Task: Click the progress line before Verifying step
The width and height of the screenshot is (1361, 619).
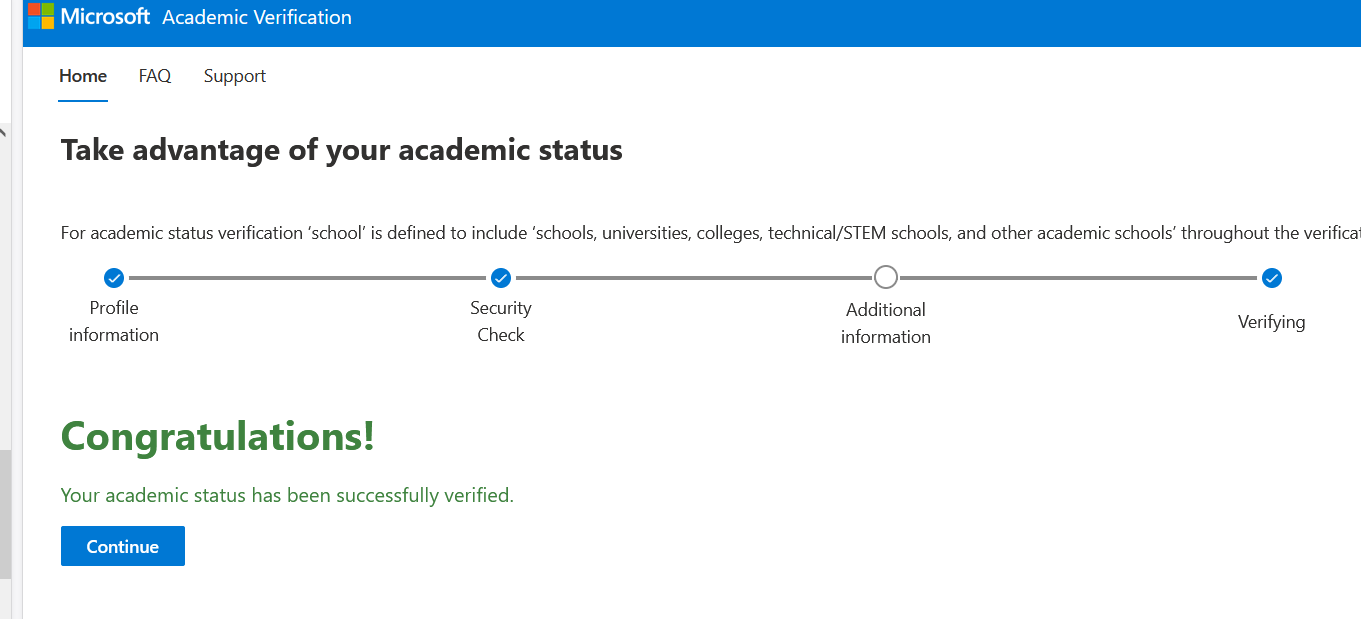Action: (x=1078, y=278)
